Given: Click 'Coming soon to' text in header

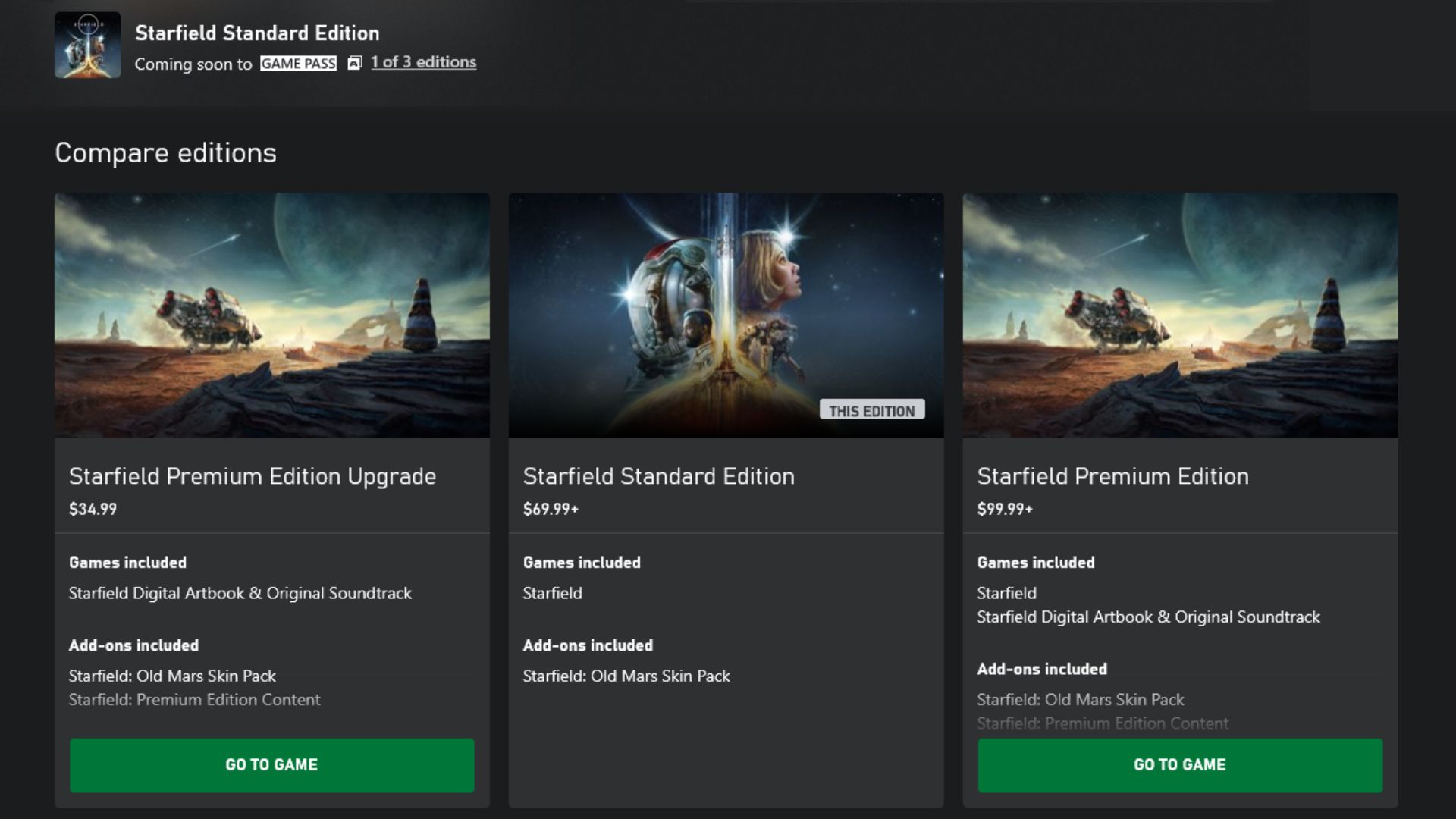Looking at the screenshot, I should pos(193,64).
